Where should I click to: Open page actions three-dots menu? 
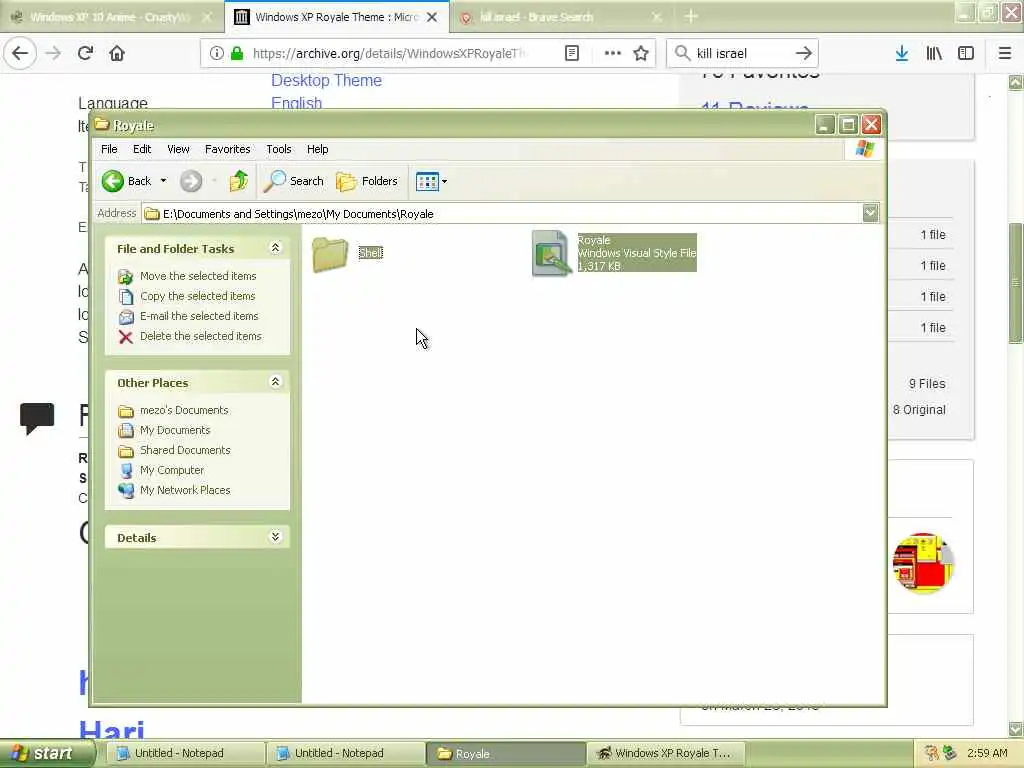click(613, 53)
